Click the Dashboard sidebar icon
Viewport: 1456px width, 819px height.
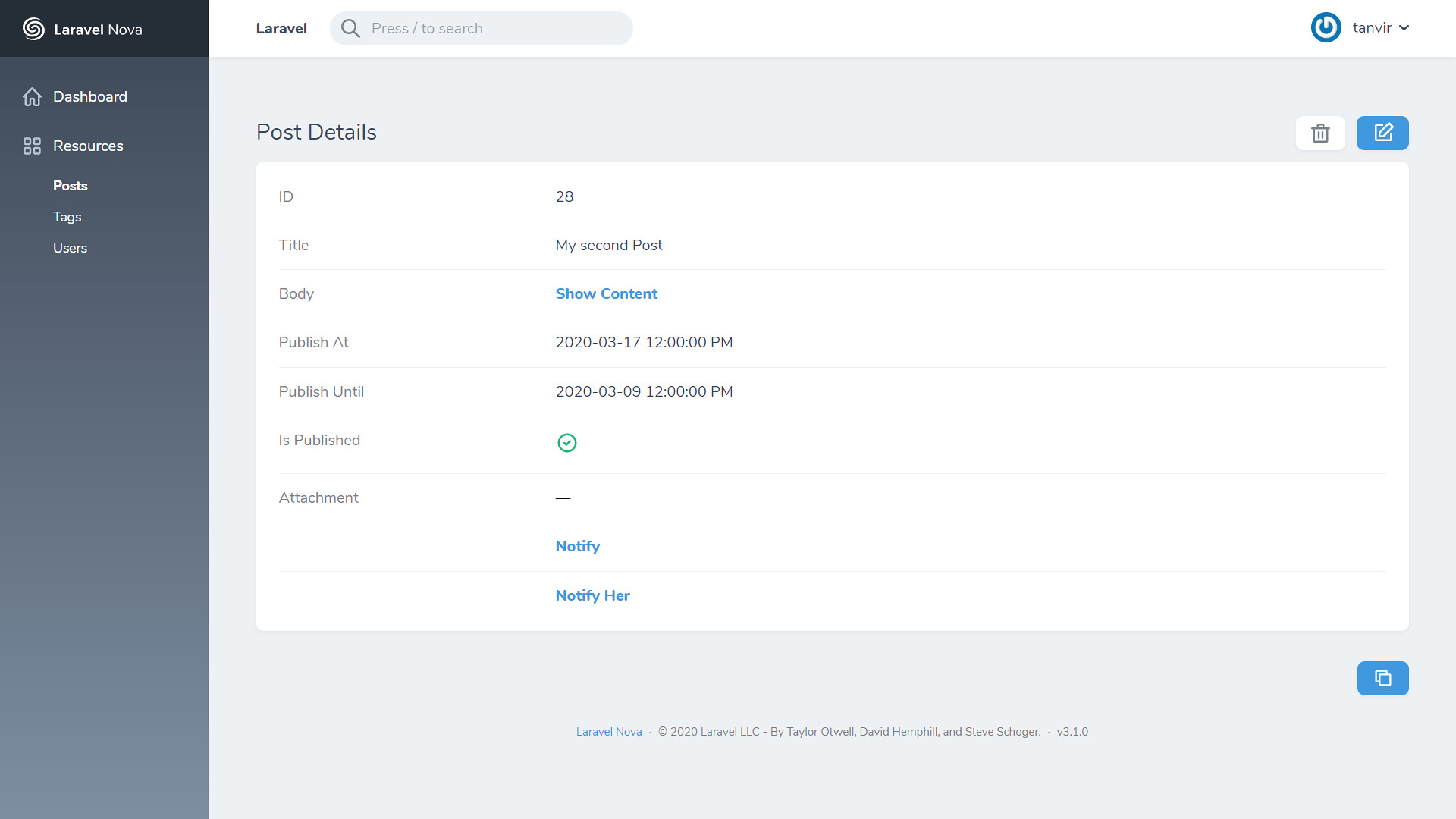pos(31,96)
